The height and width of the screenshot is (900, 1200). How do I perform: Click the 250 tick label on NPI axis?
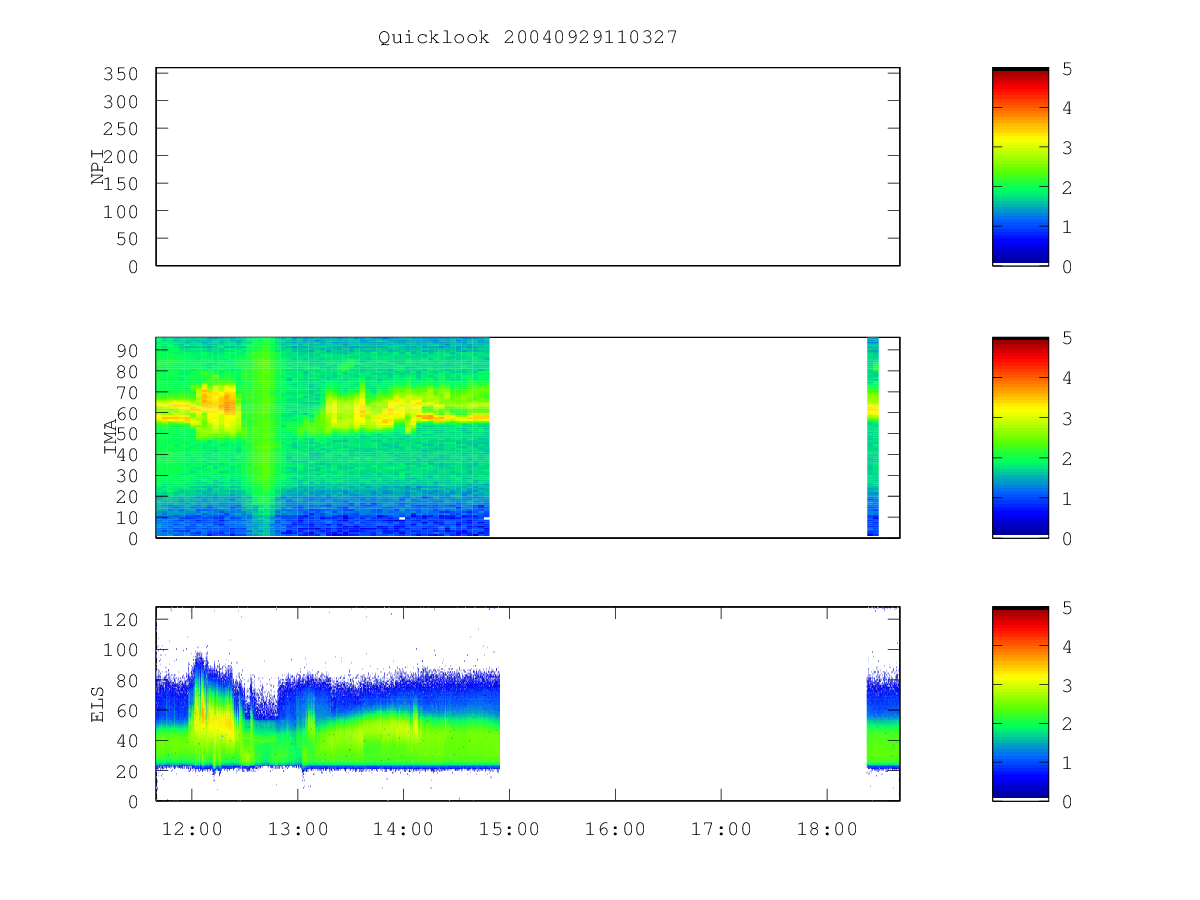[x=121, y=129]
